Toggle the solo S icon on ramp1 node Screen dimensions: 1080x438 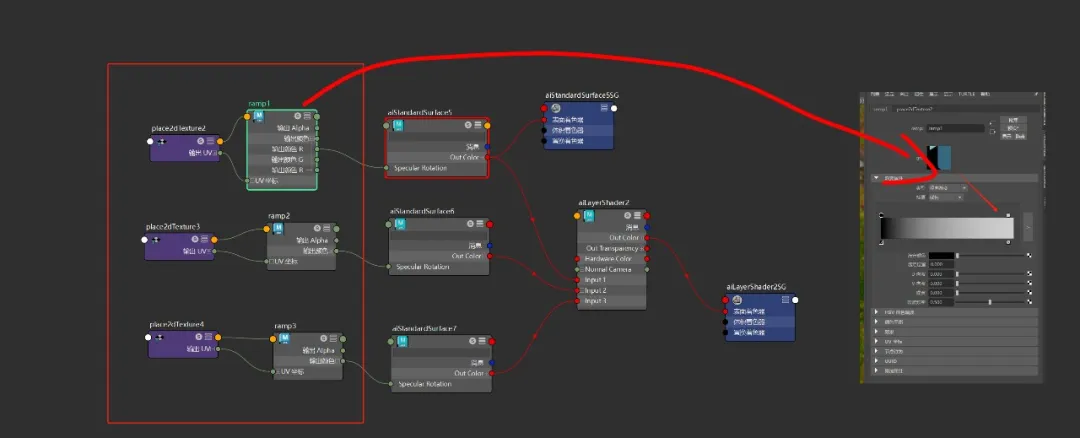pyautogui.click(x=298, y=116)
